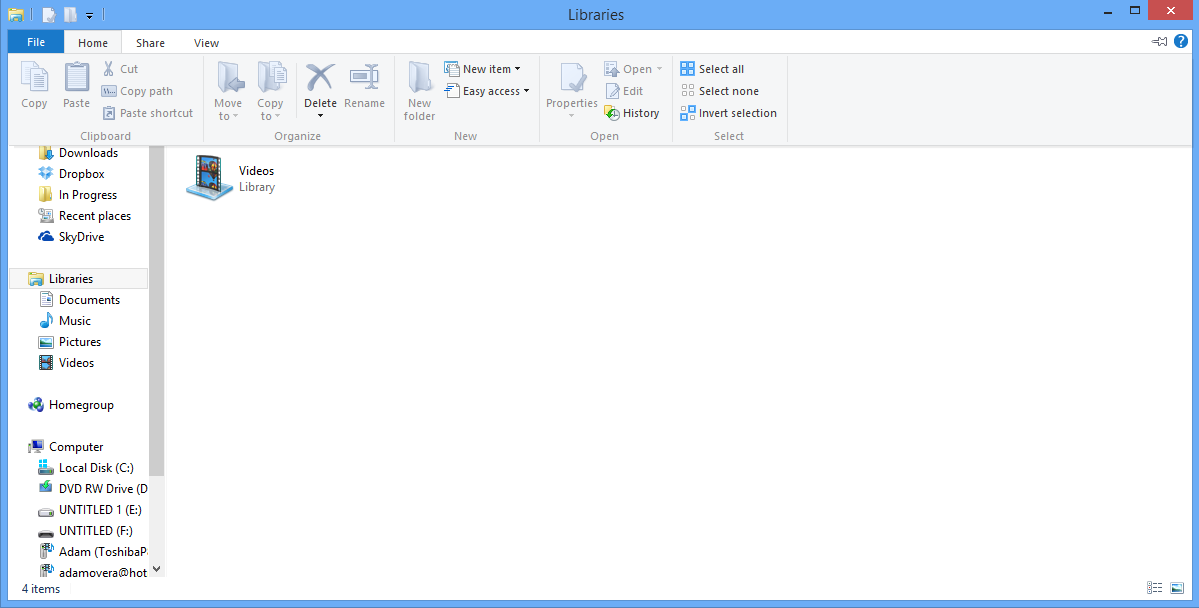
Task: Open the New item dropdown
Action: coord(483,69)
